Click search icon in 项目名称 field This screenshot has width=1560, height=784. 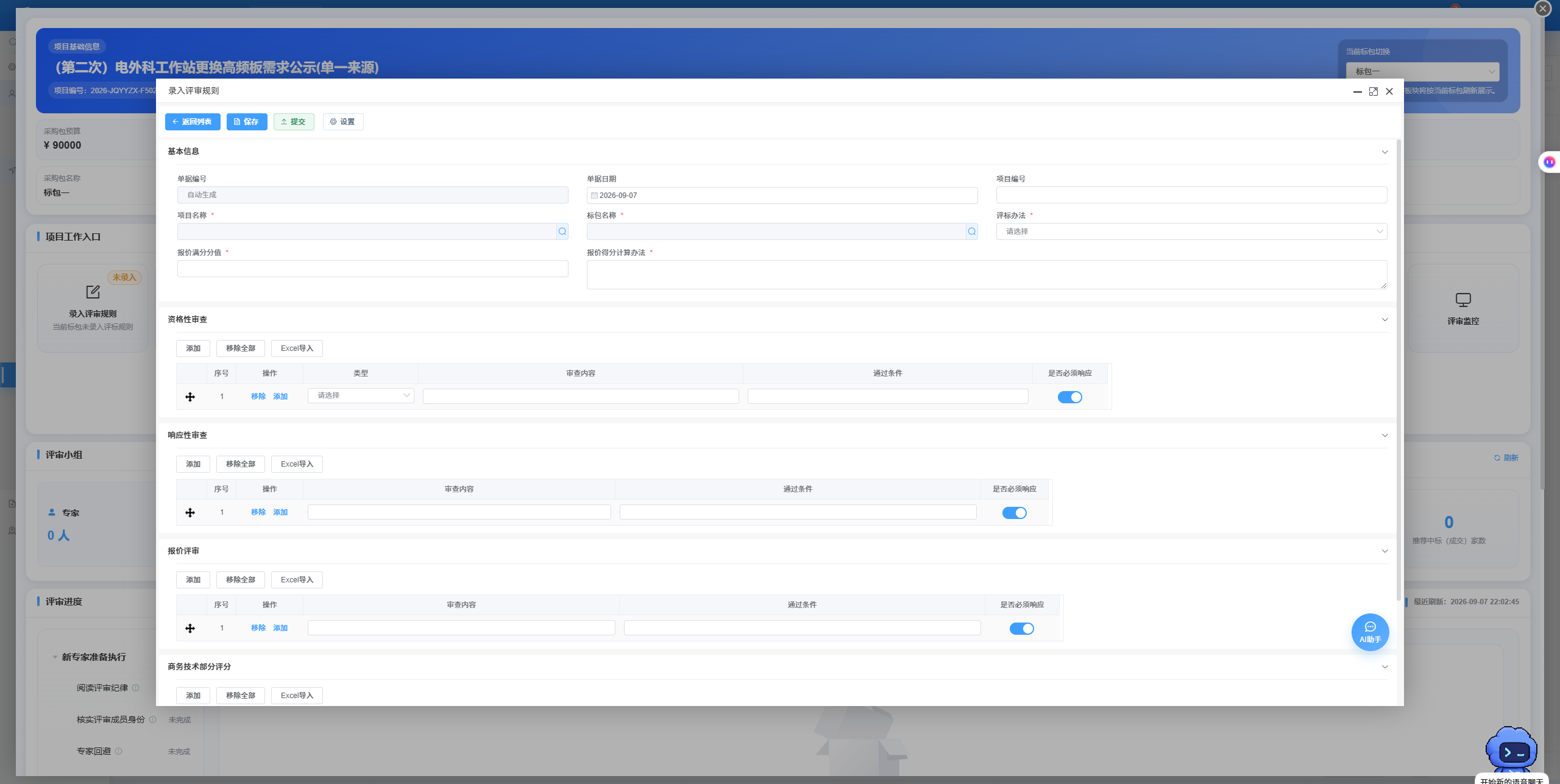click(562, 231)
